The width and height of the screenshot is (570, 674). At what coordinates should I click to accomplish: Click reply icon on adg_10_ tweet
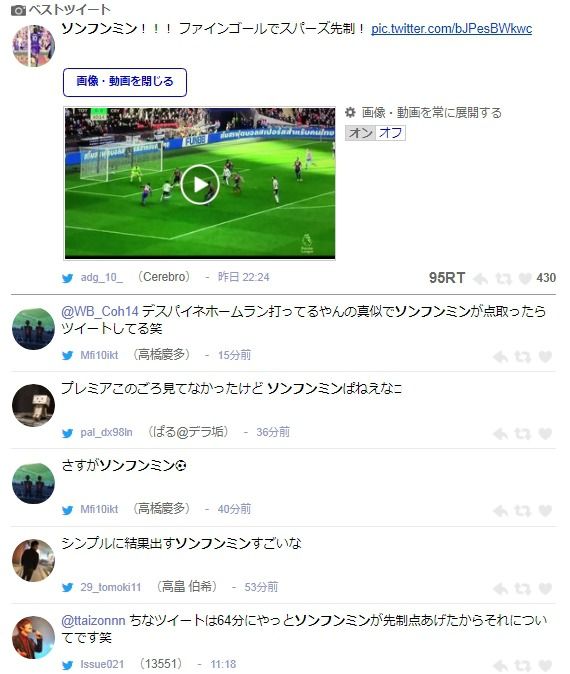(x=481, y=279)
